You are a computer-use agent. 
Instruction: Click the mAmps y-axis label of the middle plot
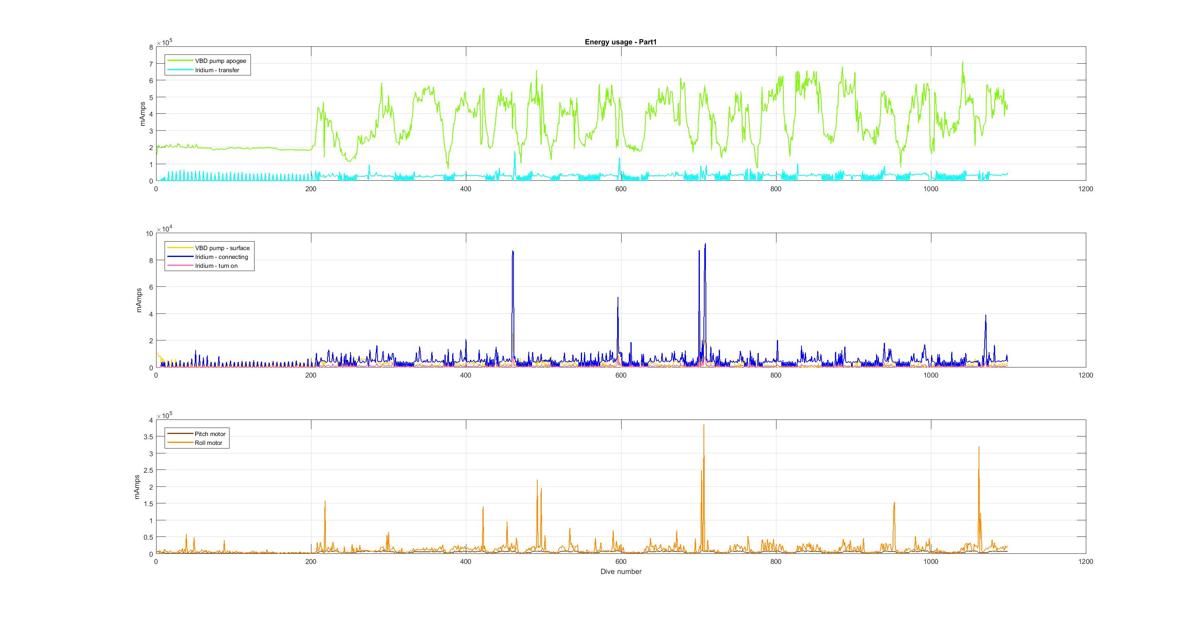(x=141, y=300)
